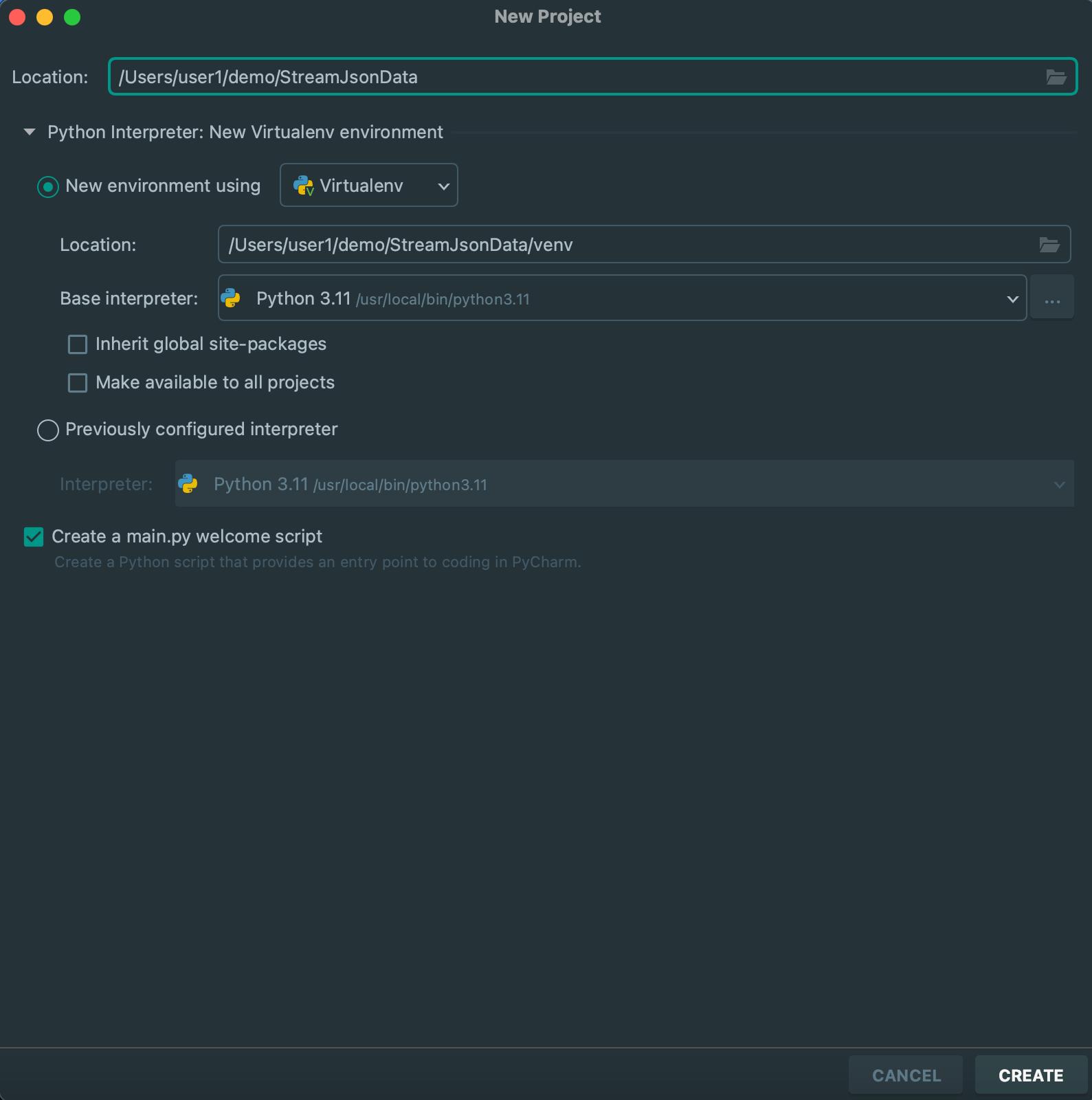Uncheck Create a main.py welcome script
The width and height of the screenshot is (1092, 1100).
tap(34, 537)
